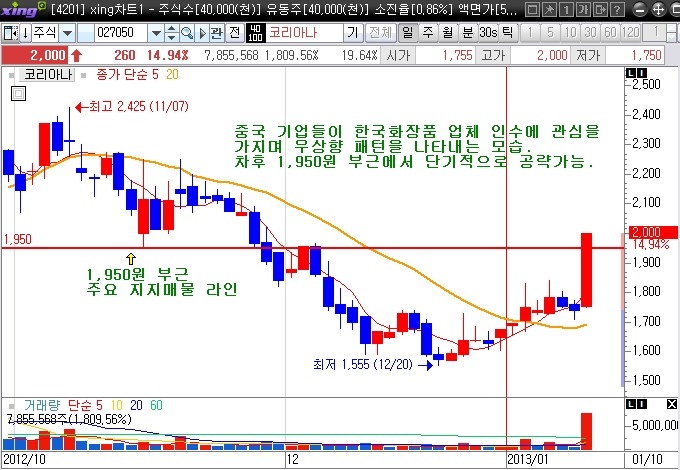Click the red 2,000 price tag on axis

653,232
